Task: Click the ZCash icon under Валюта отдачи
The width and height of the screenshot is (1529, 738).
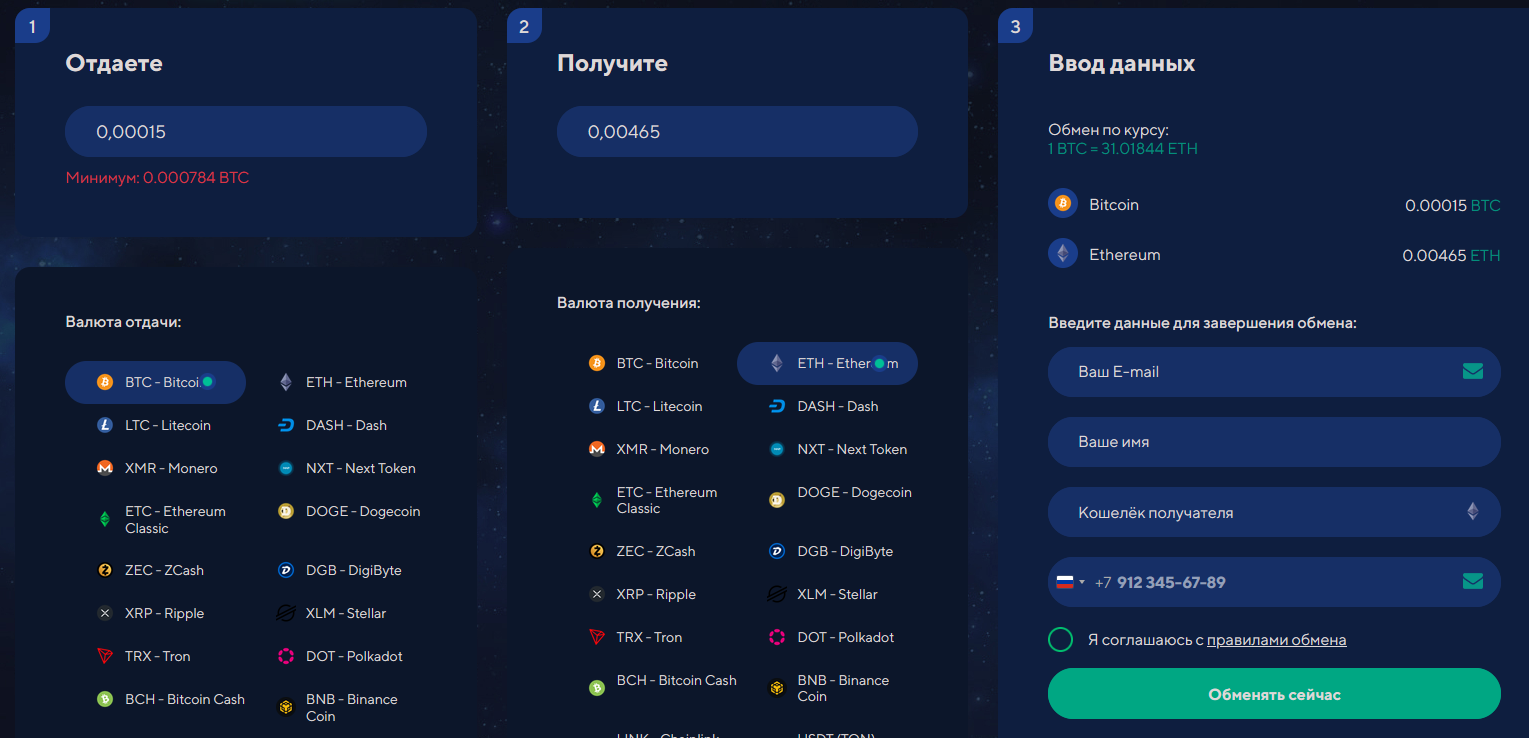Action: click(x=105, y=570)
